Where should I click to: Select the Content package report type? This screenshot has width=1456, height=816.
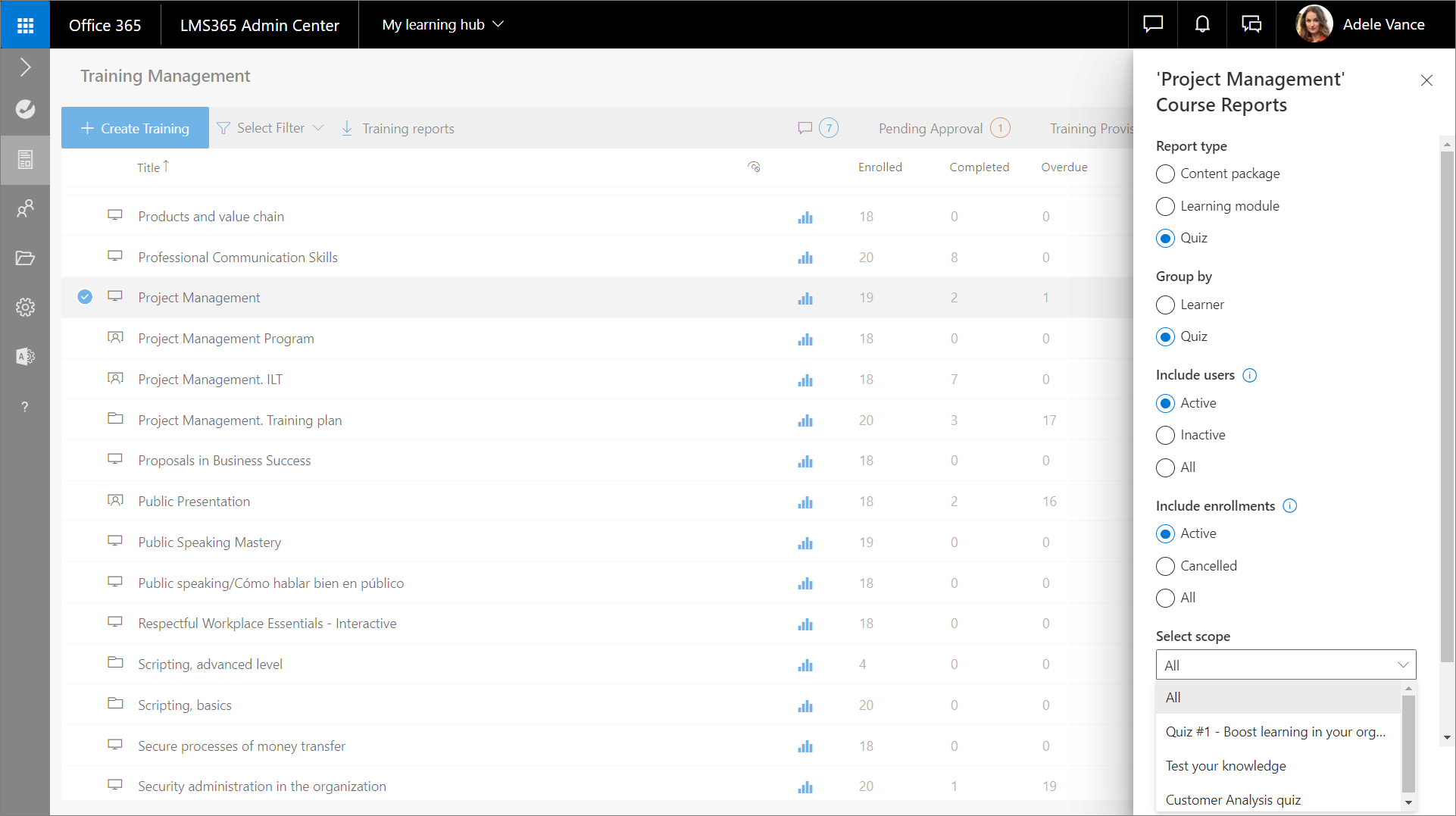coord(1165,174)
